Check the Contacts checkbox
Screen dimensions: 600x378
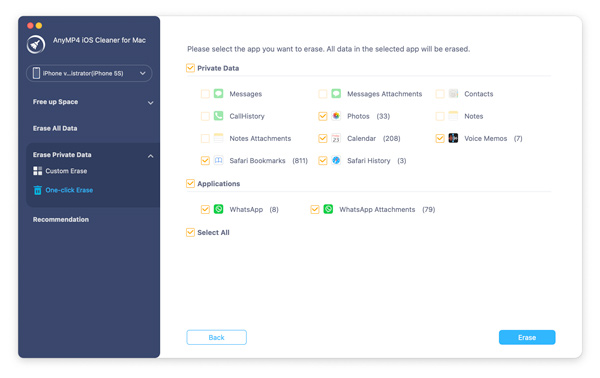(x=440, y=94)
